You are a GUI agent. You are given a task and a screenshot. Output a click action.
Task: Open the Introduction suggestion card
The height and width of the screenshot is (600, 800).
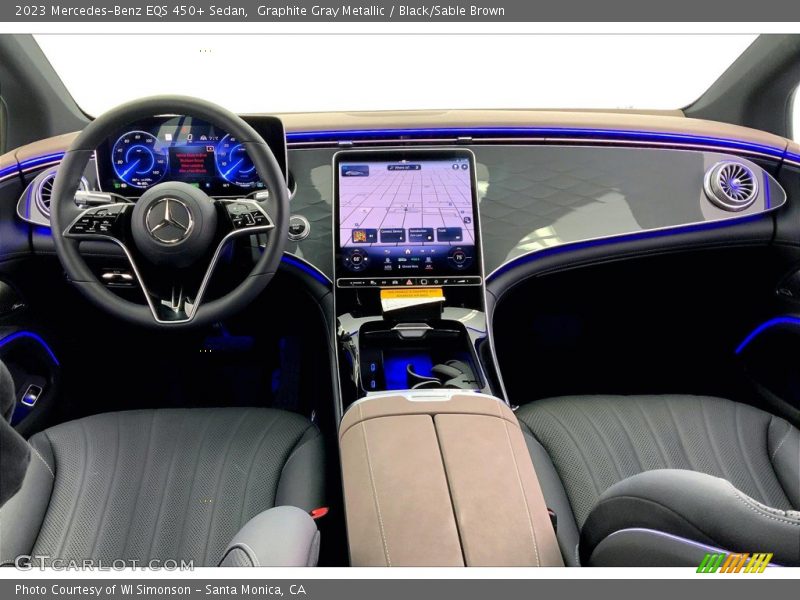point(421,235)
